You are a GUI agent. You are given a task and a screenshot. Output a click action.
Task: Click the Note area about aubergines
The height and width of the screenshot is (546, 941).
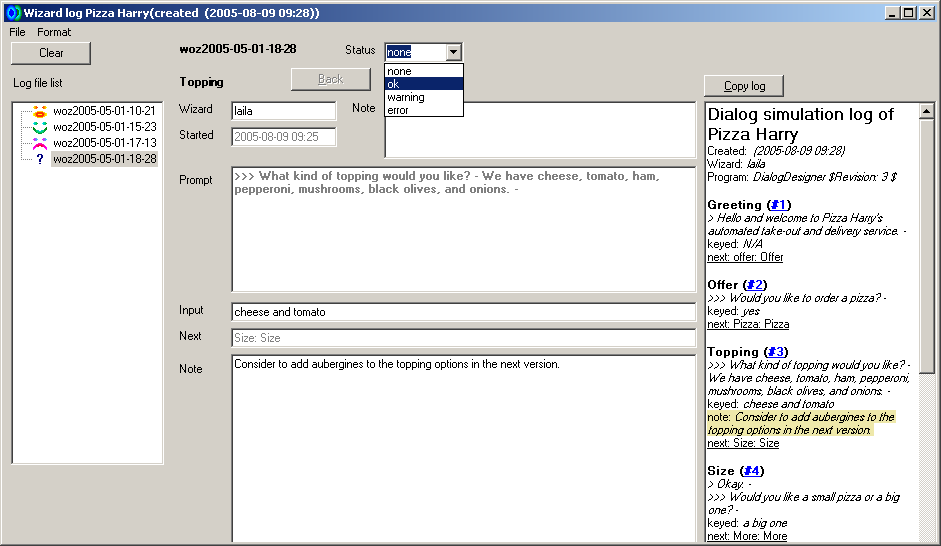point(463,449)
